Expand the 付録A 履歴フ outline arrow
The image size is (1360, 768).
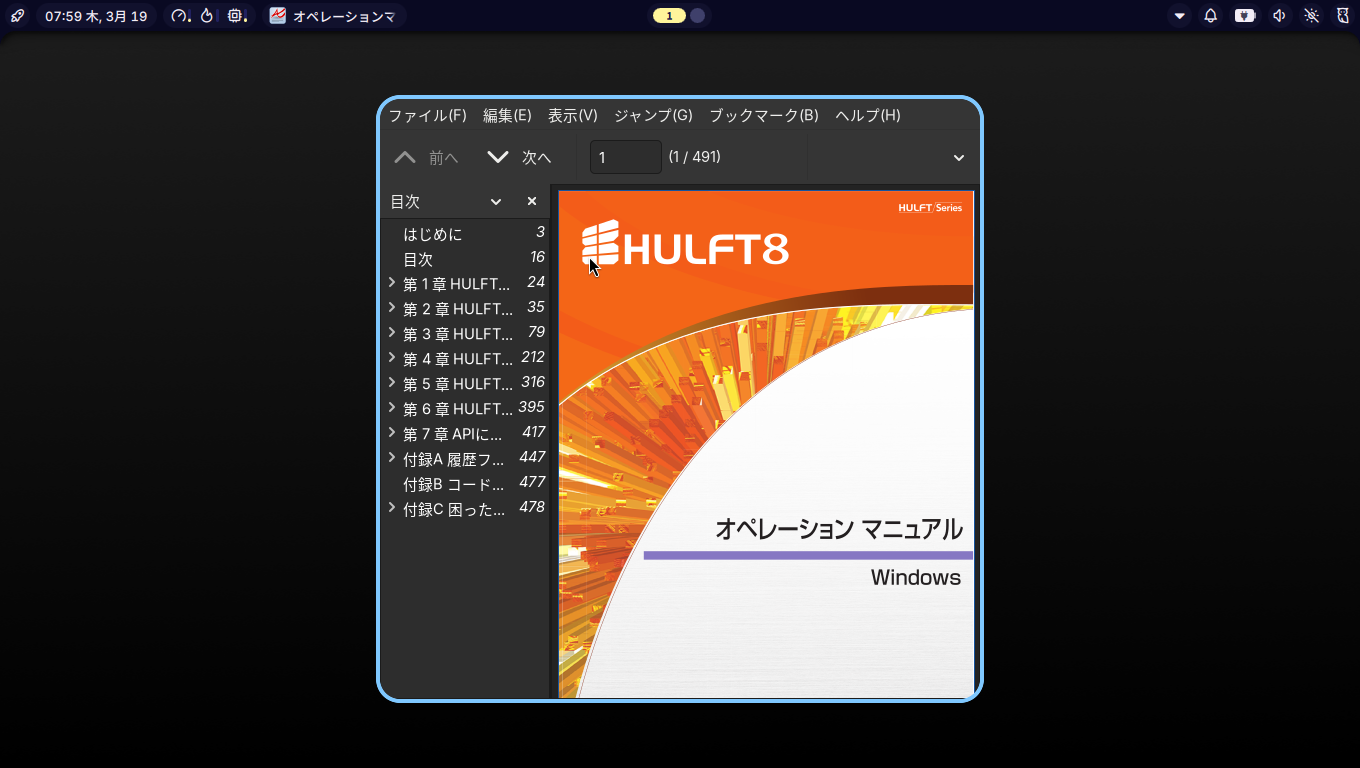[x=392, y=458]
